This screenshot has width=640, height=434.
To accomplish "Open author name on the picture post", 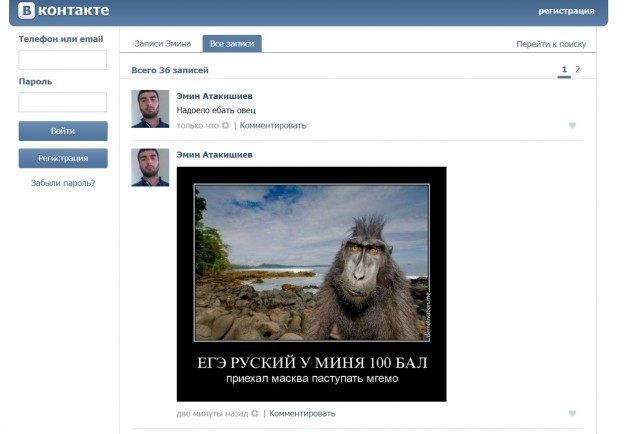I will tap(214, 155).
